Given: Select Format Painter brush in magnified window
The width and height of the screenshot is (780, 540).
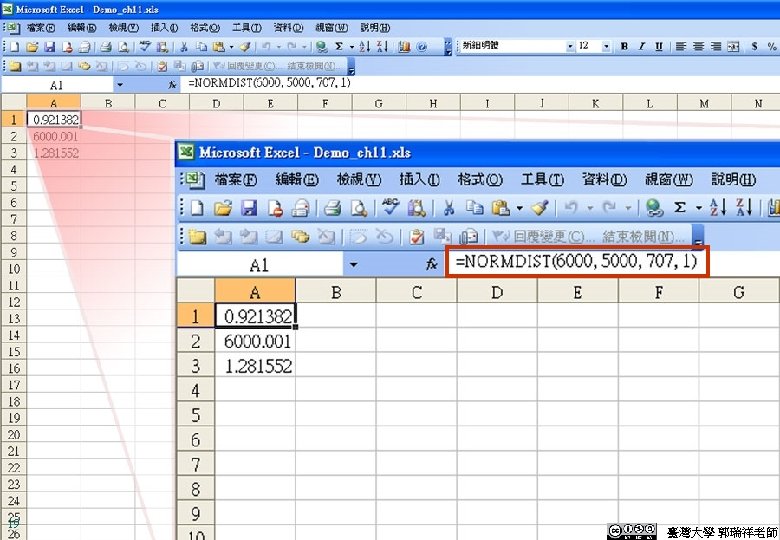Looking at the screenshot, I should tap(540, 208).
